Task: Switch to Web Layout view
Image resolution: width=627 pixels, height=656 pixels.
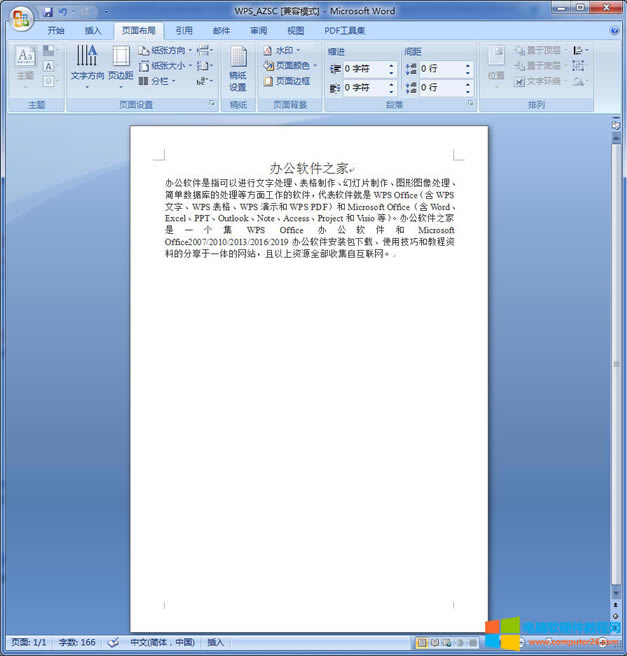Action: click(x=447, y=643)
